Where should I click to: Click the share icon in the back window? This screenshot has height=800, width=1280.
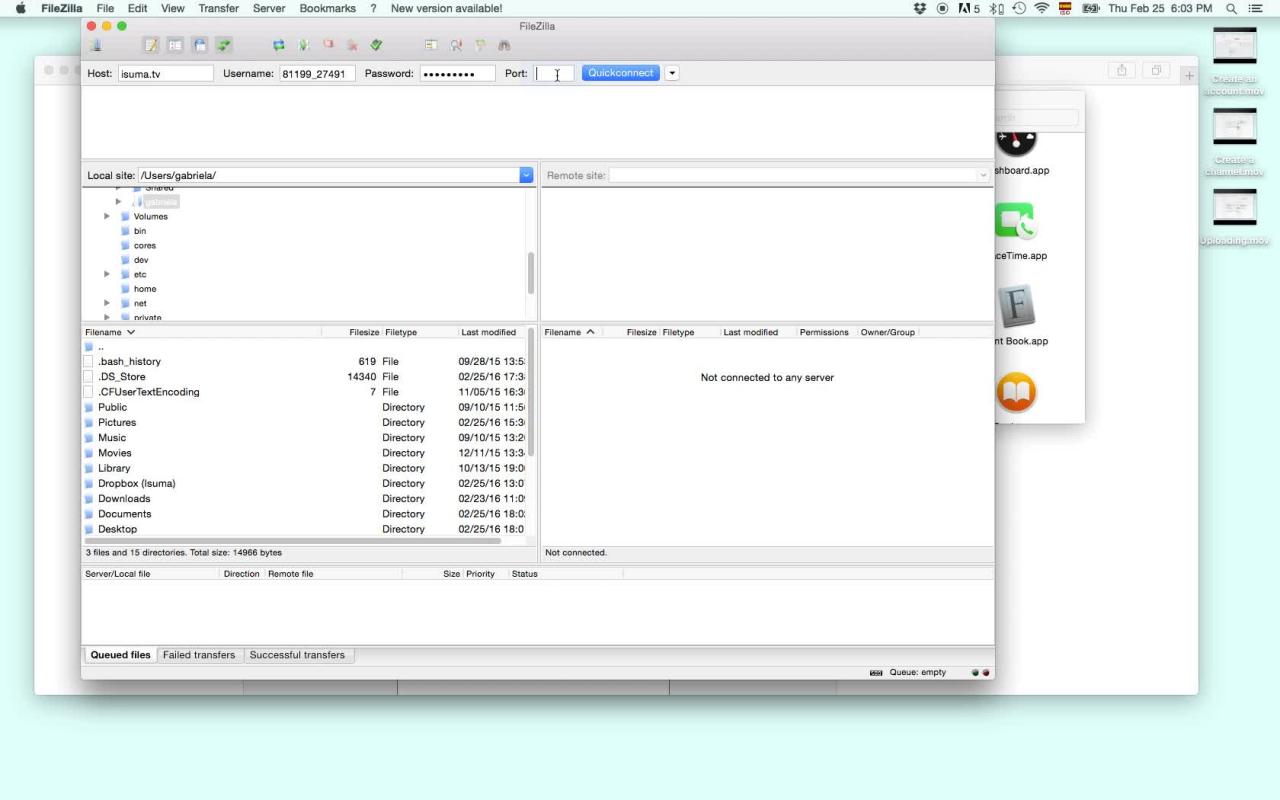pos(1121,70)
